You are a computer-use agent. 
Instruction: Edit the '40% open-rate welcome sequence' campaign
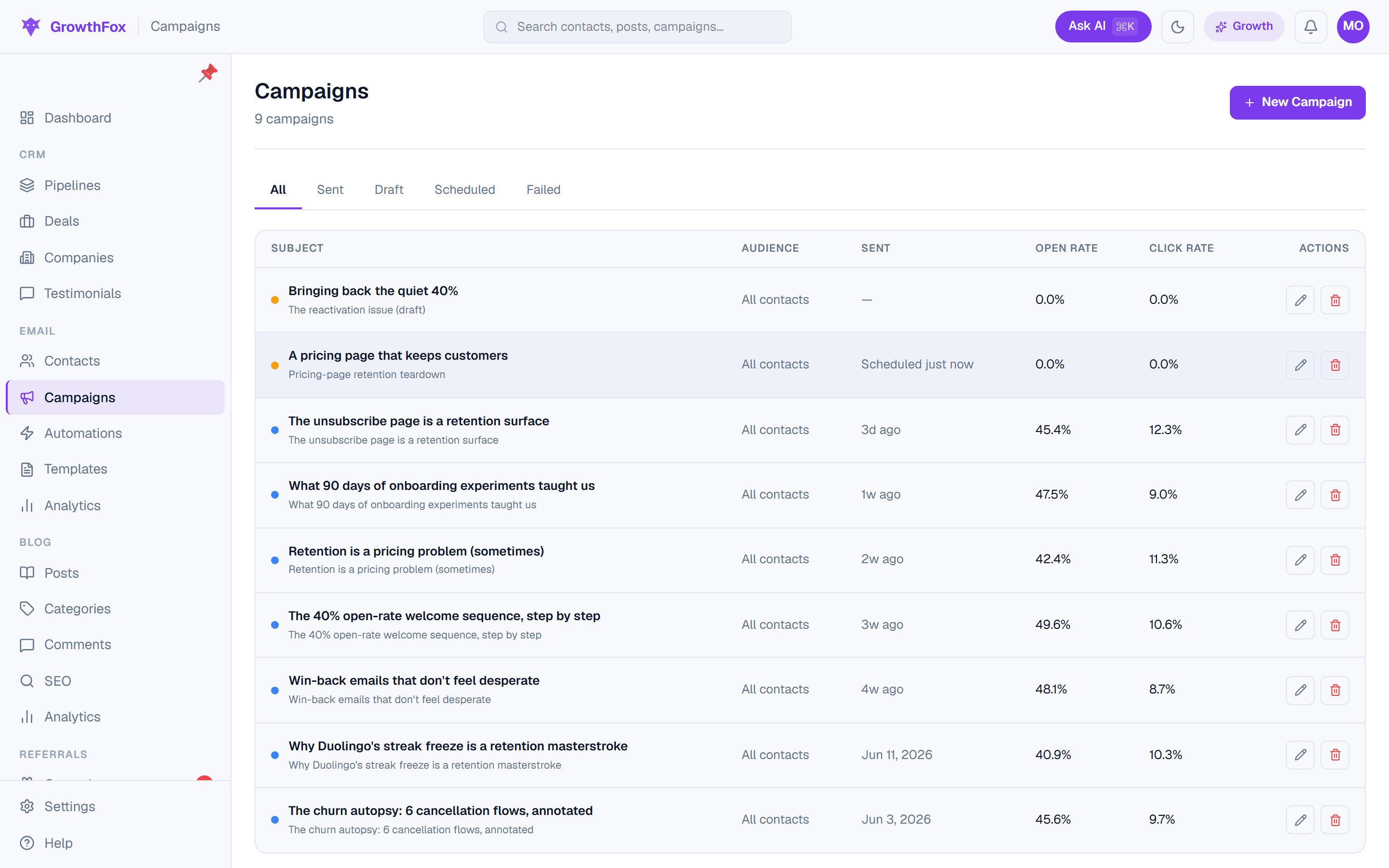[x=1300, y=624]
